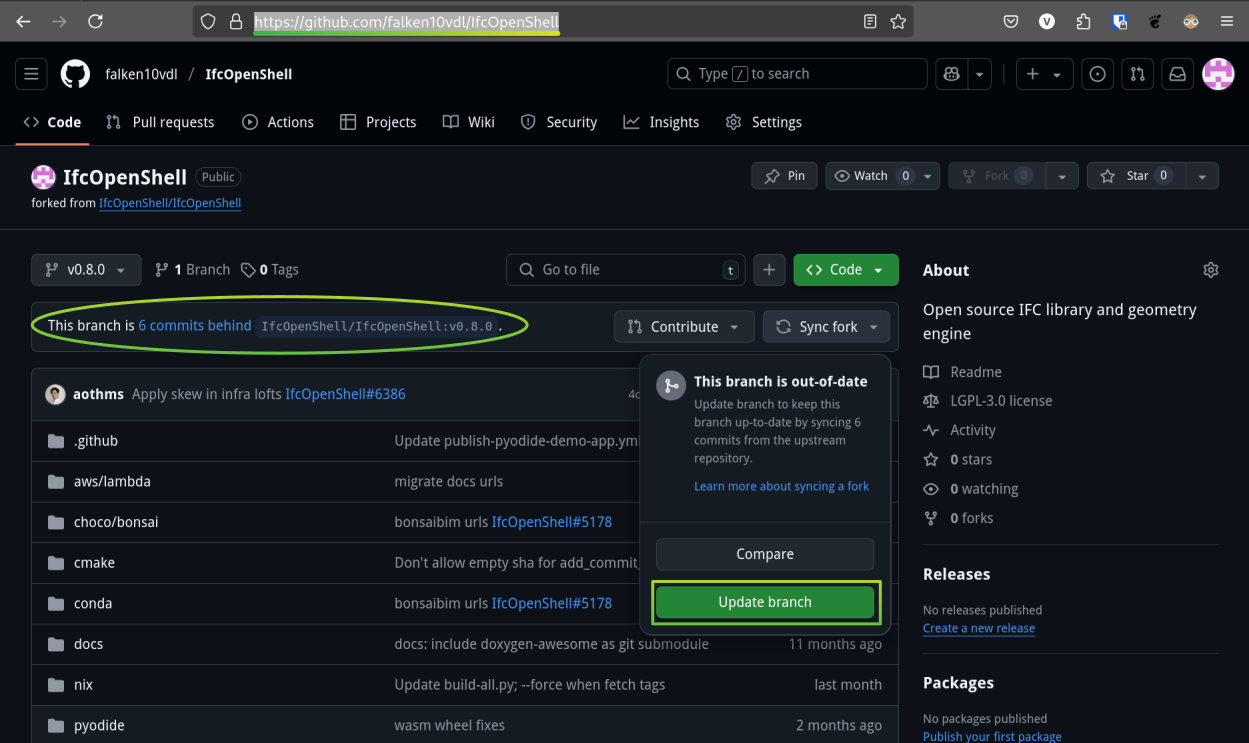Open Learn more about syncing a fork

(782, 486)
